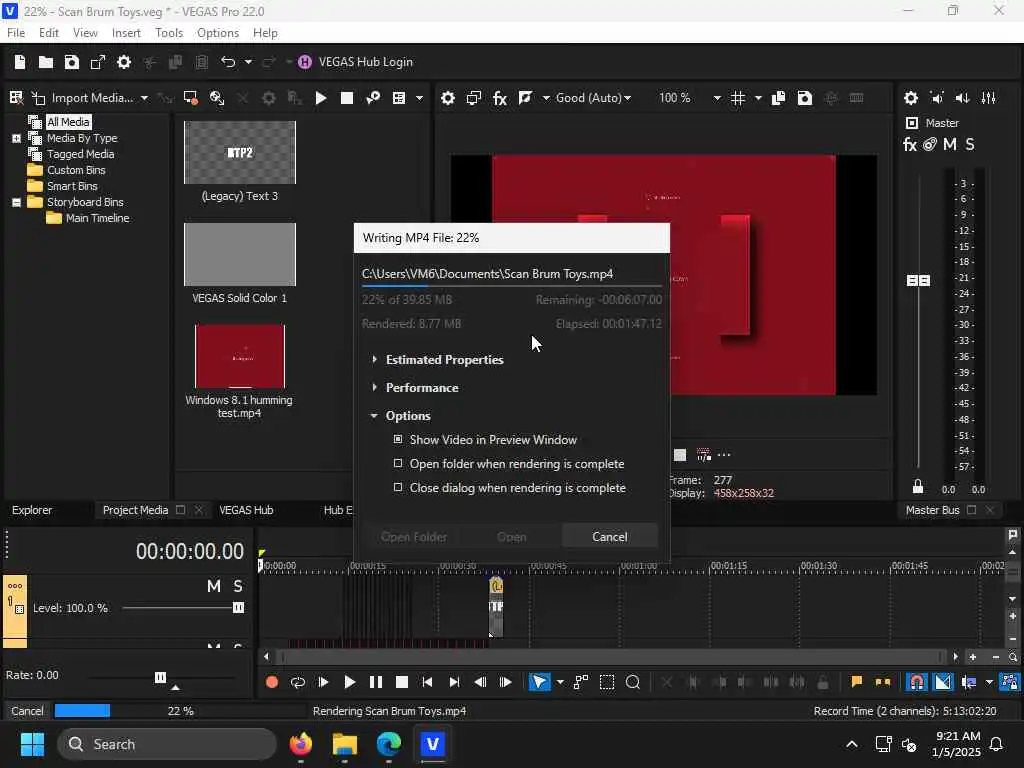The height and width of the screenshot is (768, 1024).
Task: Click the track Level slider handle
Action: click(238, 608)
